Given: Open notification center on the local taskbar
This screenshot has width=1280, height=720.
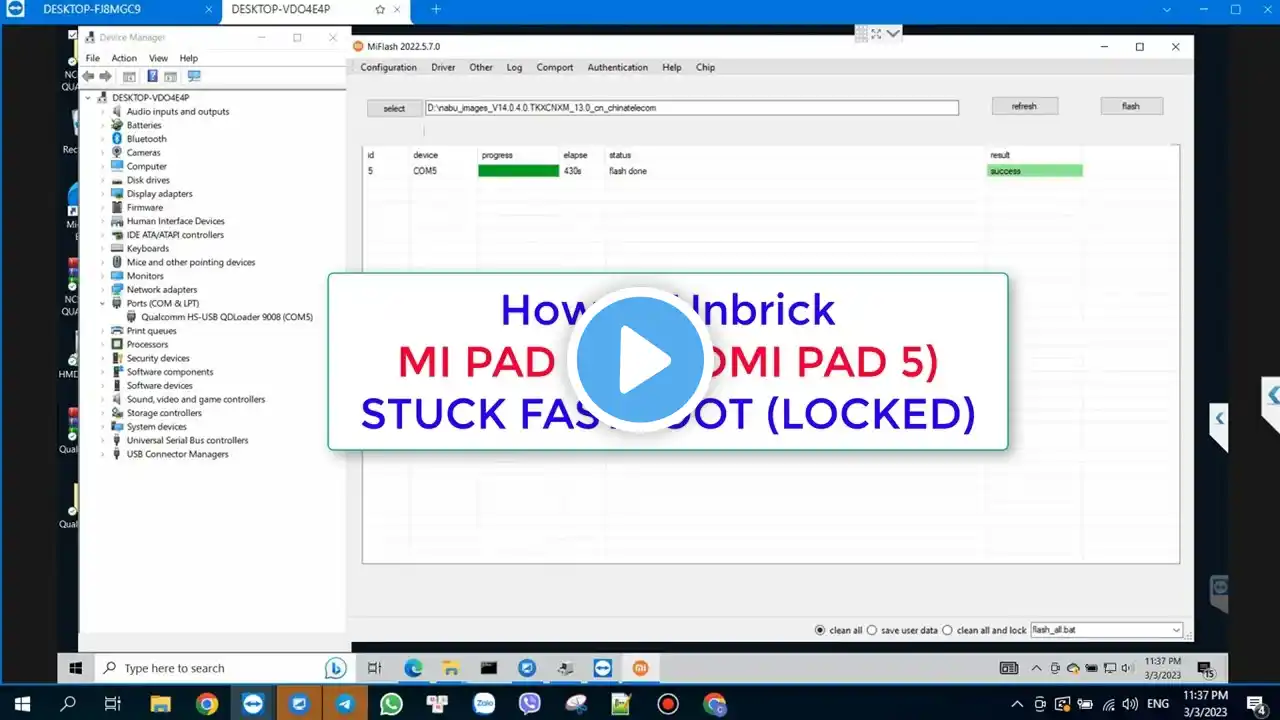Looking at the screenshot, I should point(1257,704).
